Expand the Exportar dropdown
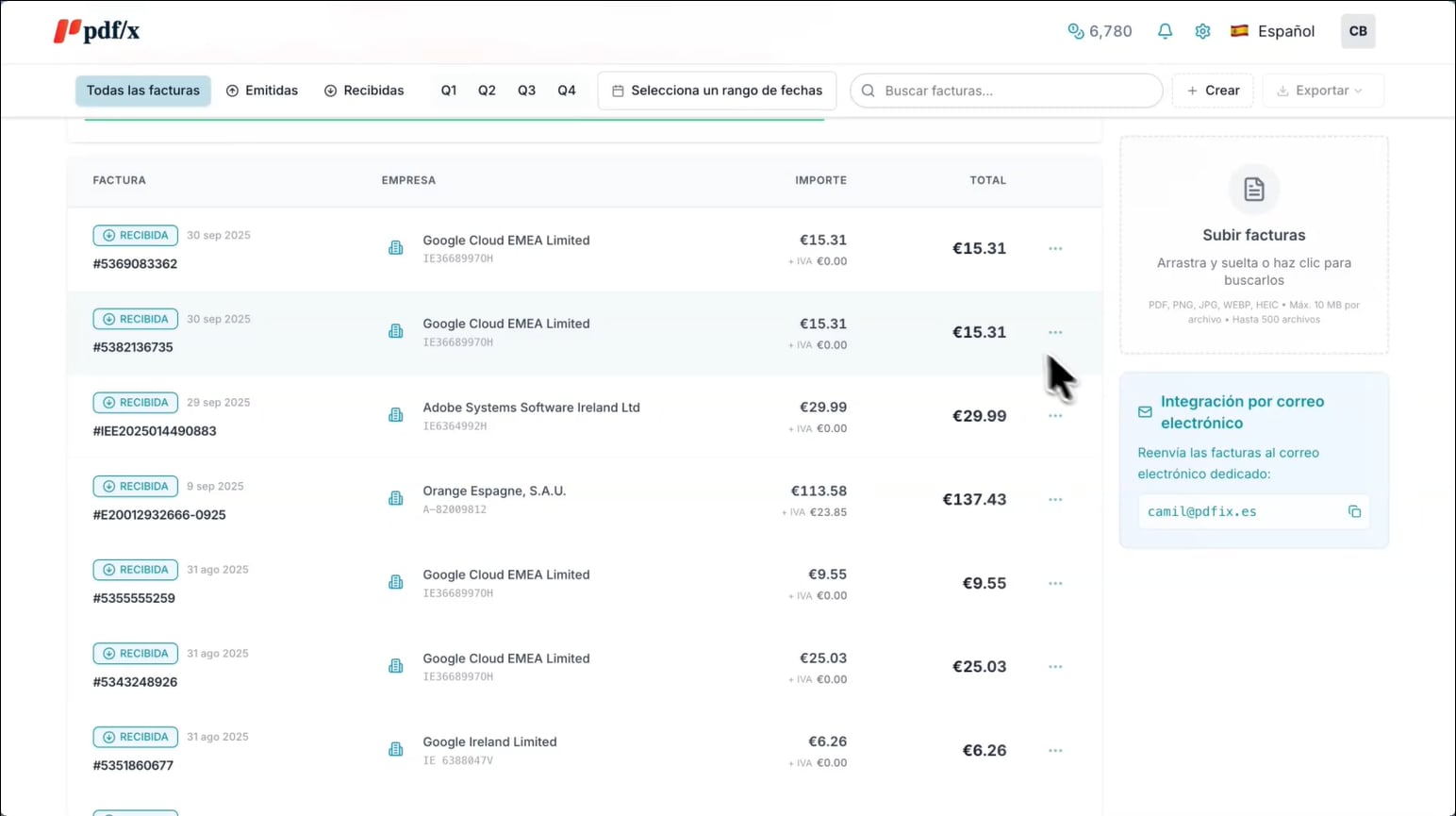The width and height of the screenshot is (1456, 816). tap(1323, 91)
